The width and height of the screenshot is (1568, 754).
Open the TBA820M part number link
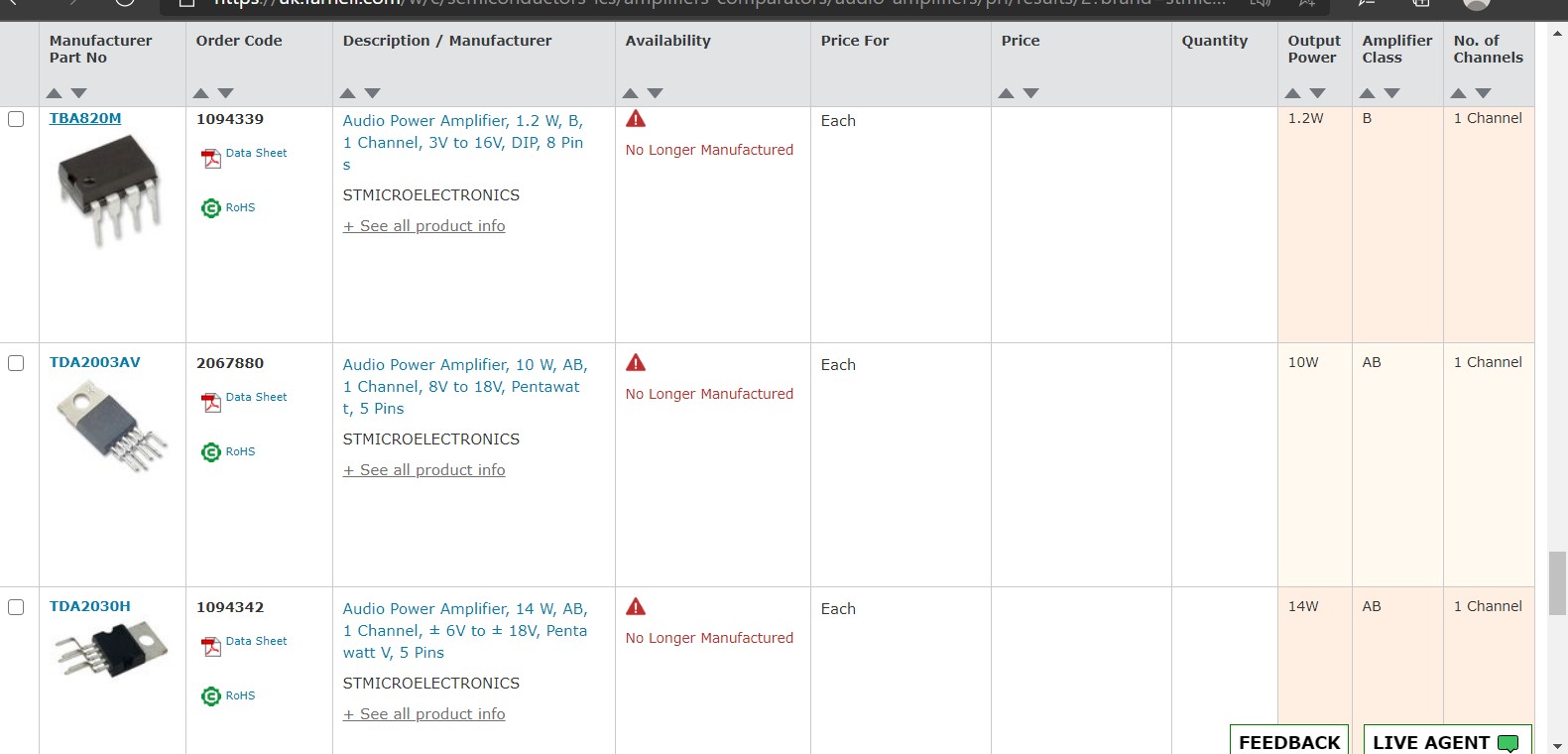point(85,118)
